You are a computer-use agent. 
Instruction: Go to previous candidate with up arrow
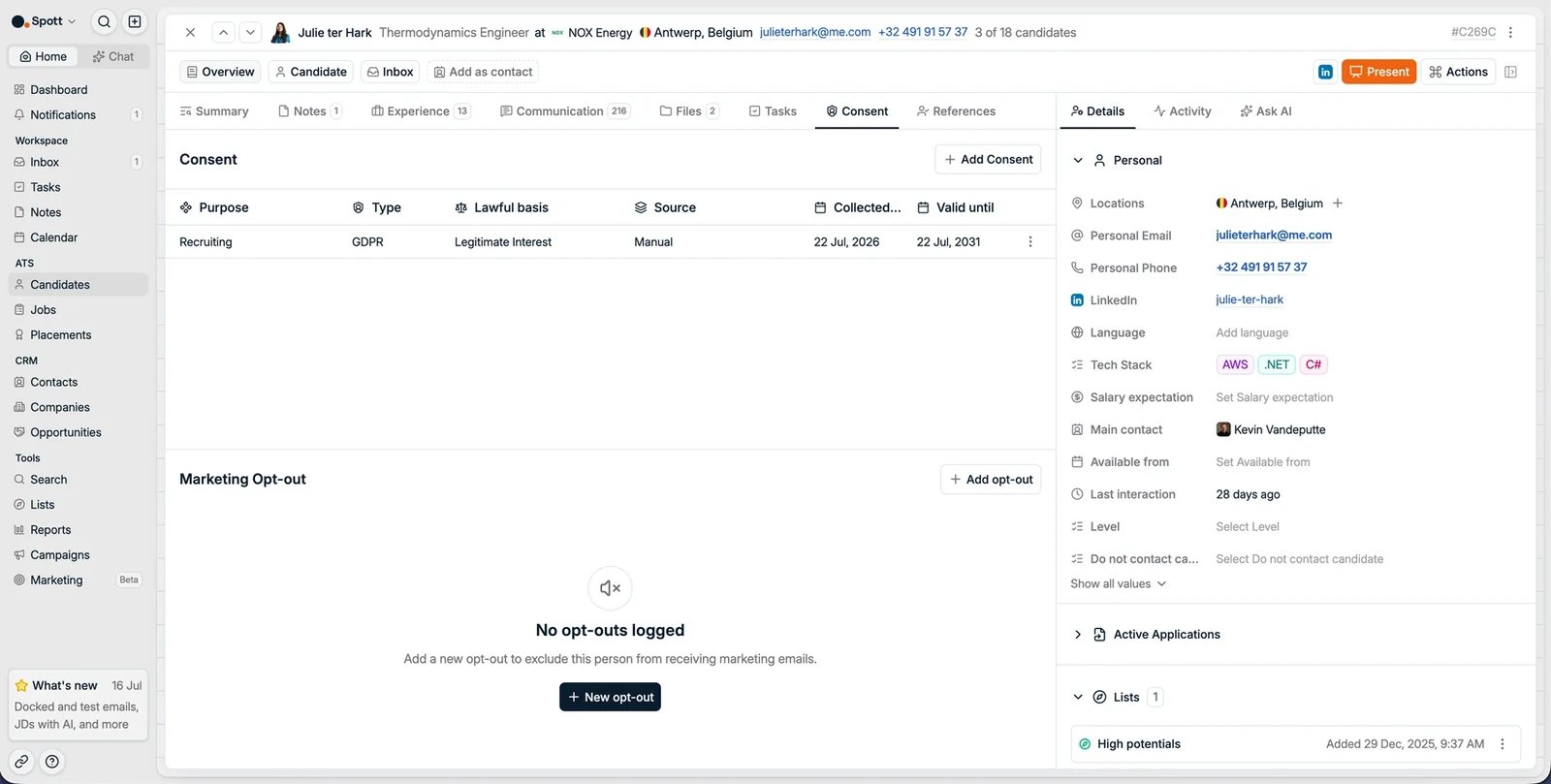tap(223, 32)
